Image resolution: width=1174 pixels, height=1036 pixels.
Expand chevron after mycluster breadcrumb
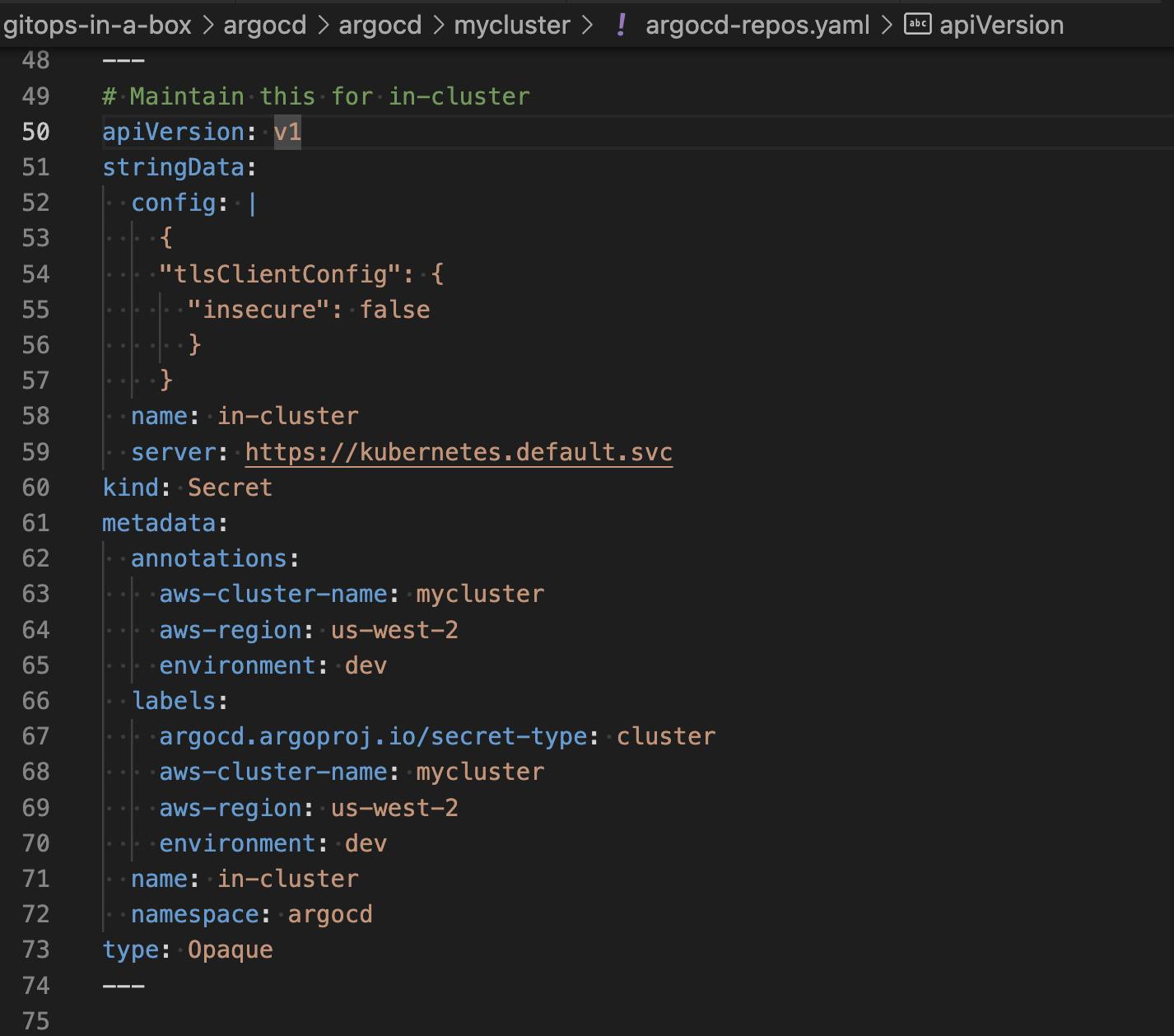click(x=586, y=26)
